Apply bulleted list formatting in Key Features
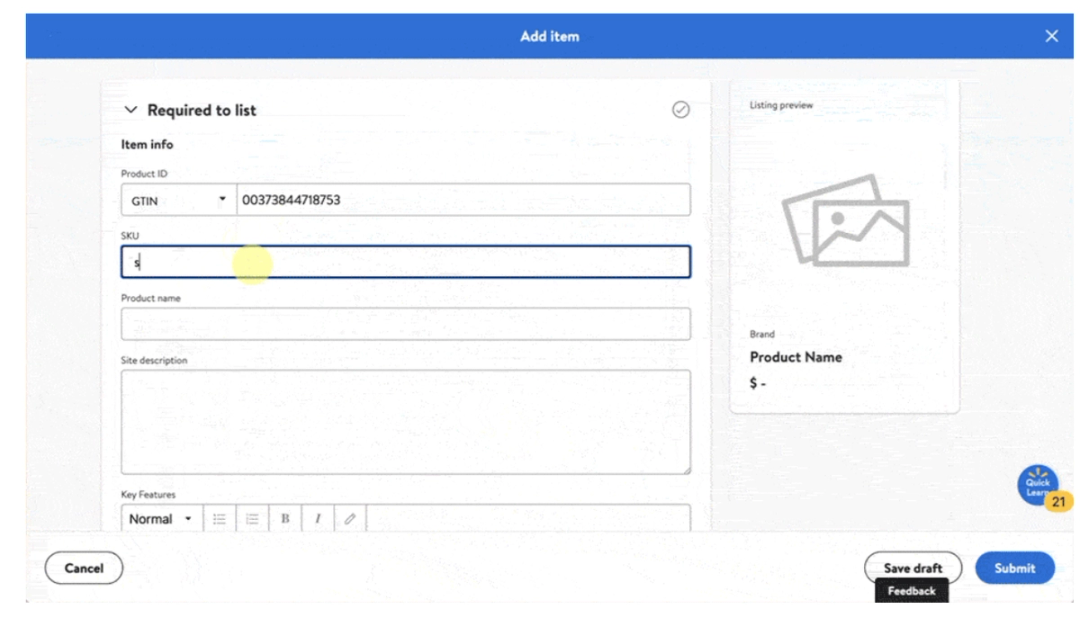Image resolution: width=1080 pixels, height=618 pixels. point(221,518)
